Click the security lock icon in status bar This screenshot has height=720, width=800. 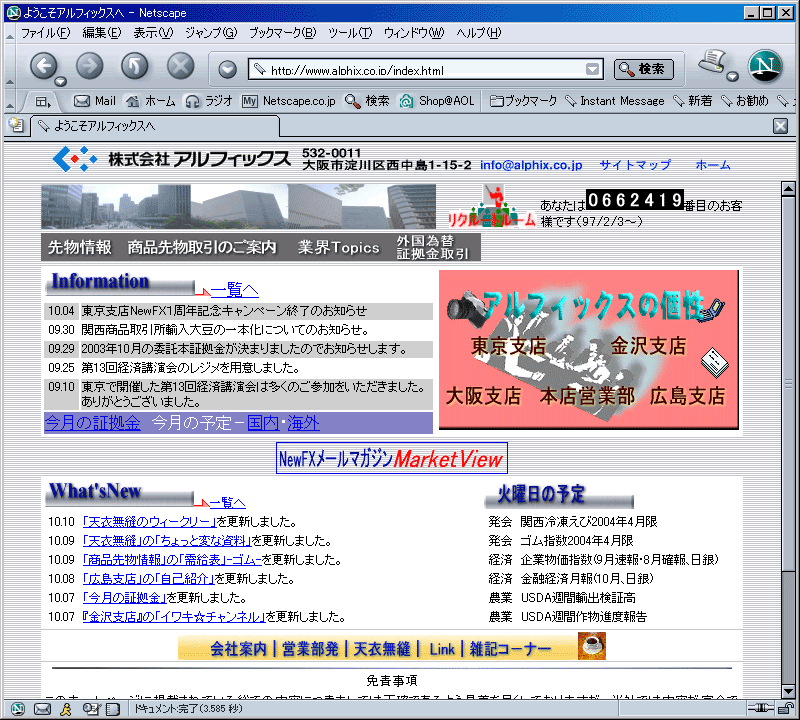coord(786,708)
